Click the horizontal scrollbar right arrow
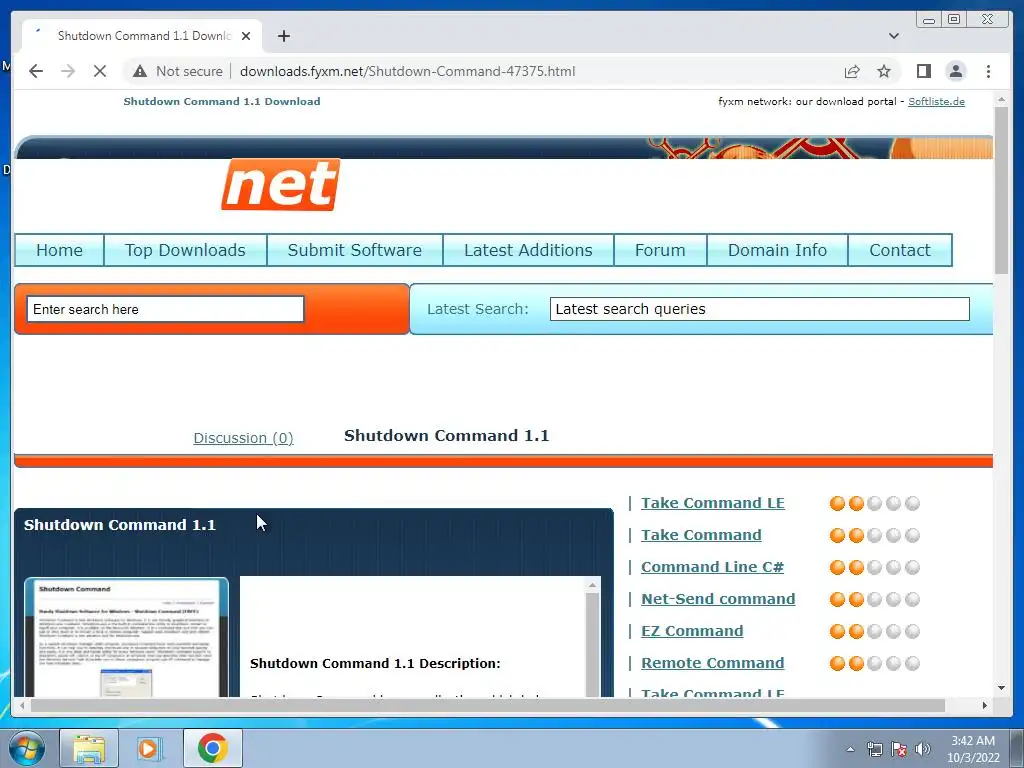The width and height of the screenshot is (1024, 768). pyautogui.click(x=985, y=705)
